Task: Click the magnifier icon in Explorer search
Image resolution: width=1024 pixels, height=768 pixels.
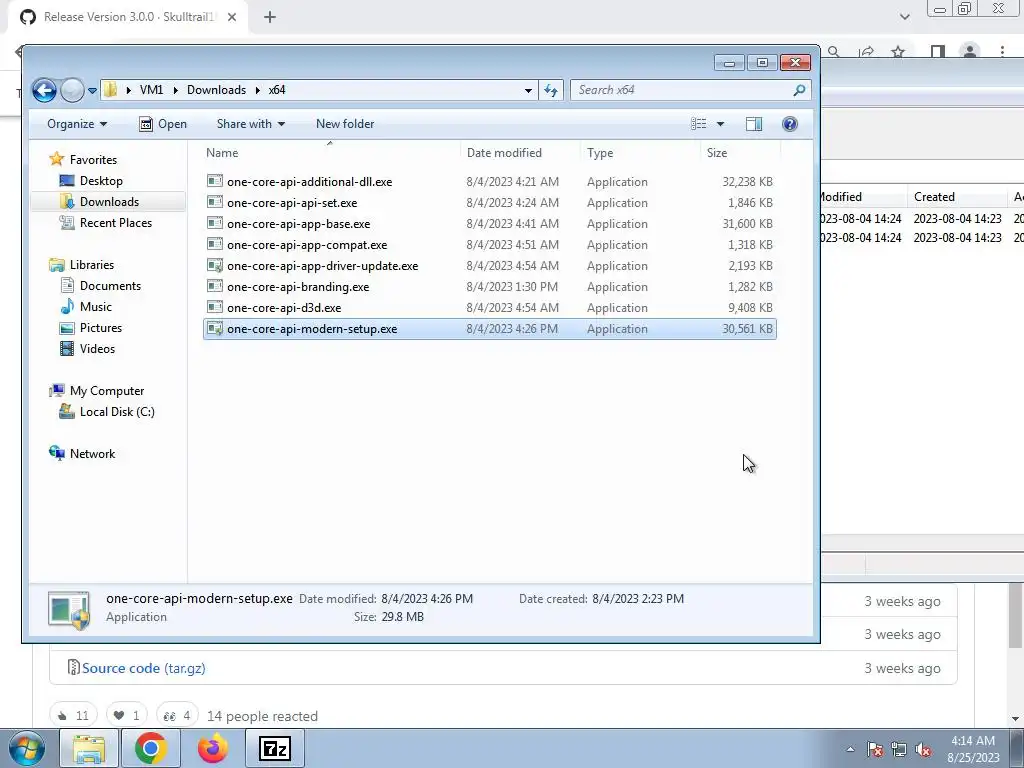Action: point(799,90)
